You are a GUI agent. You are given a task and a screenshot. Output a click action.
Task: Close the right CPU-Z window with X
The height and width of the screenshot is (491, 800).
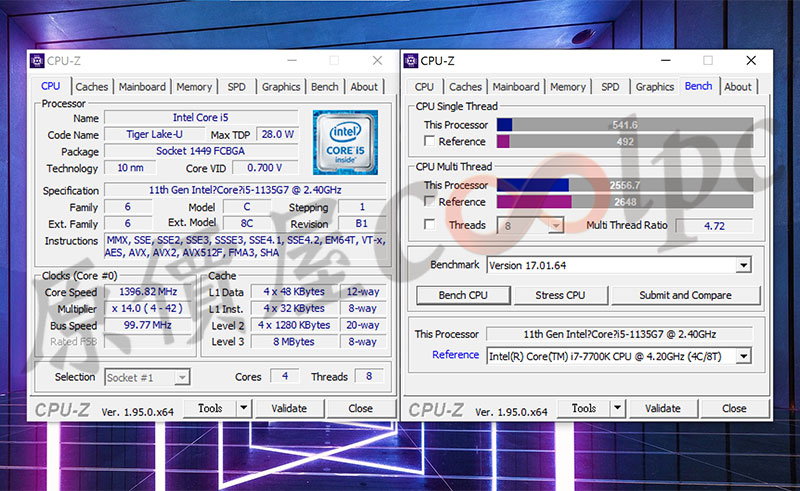point(751,60)
